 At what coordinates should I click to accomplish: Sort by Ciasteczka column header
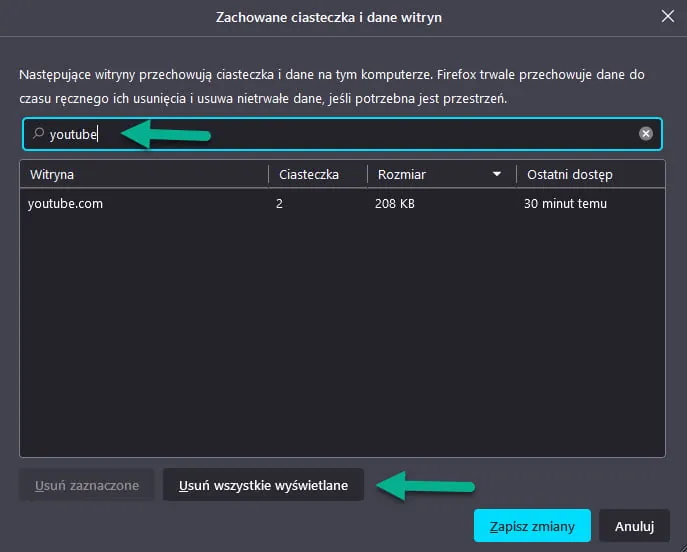pos(318,174)
